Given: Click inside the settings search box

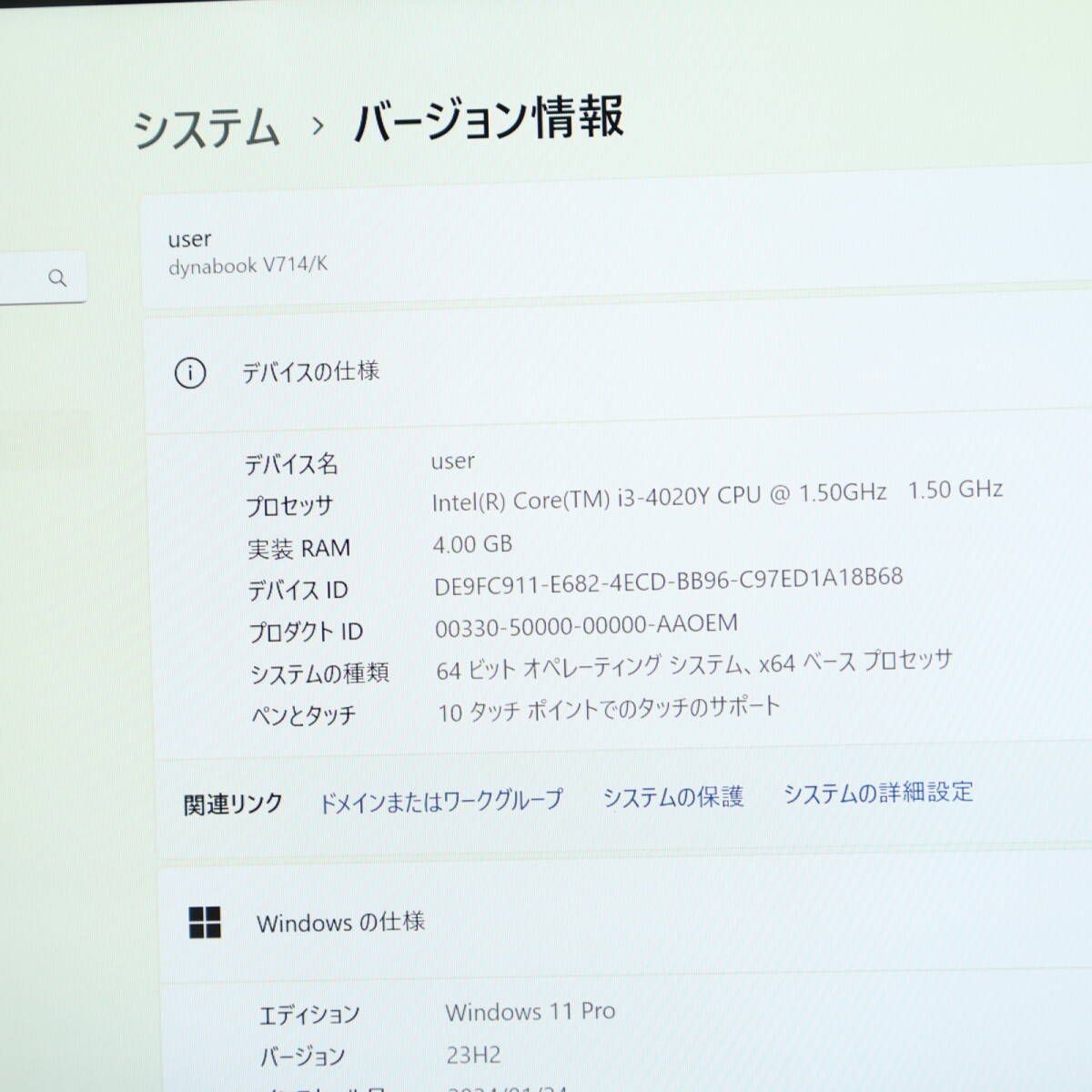Looking at the screenshot, I should coord(43,277).
